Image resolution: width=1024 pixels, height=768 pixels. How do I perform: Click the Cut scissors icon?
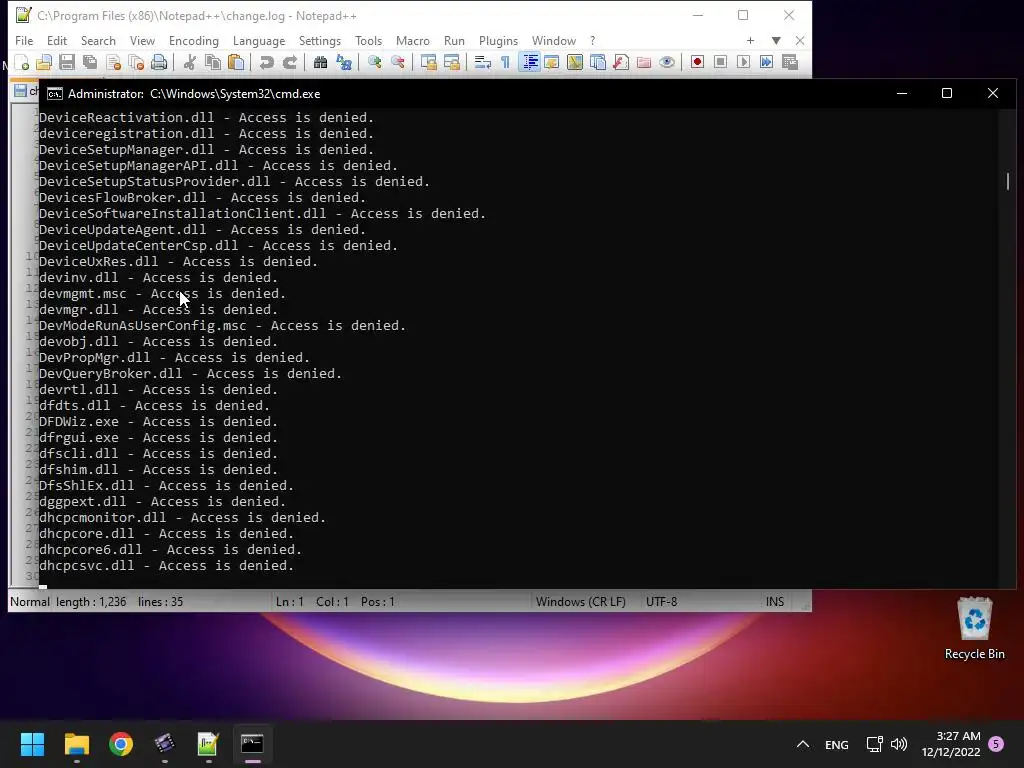189,62
